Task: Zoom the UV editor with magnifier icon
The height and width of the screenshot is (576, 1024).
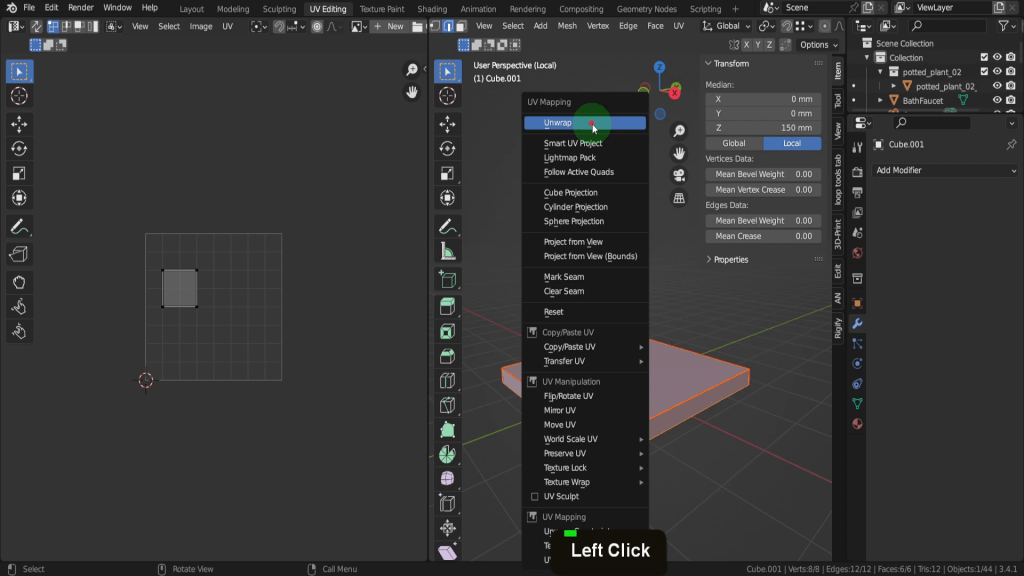Action: pos(411,69)
